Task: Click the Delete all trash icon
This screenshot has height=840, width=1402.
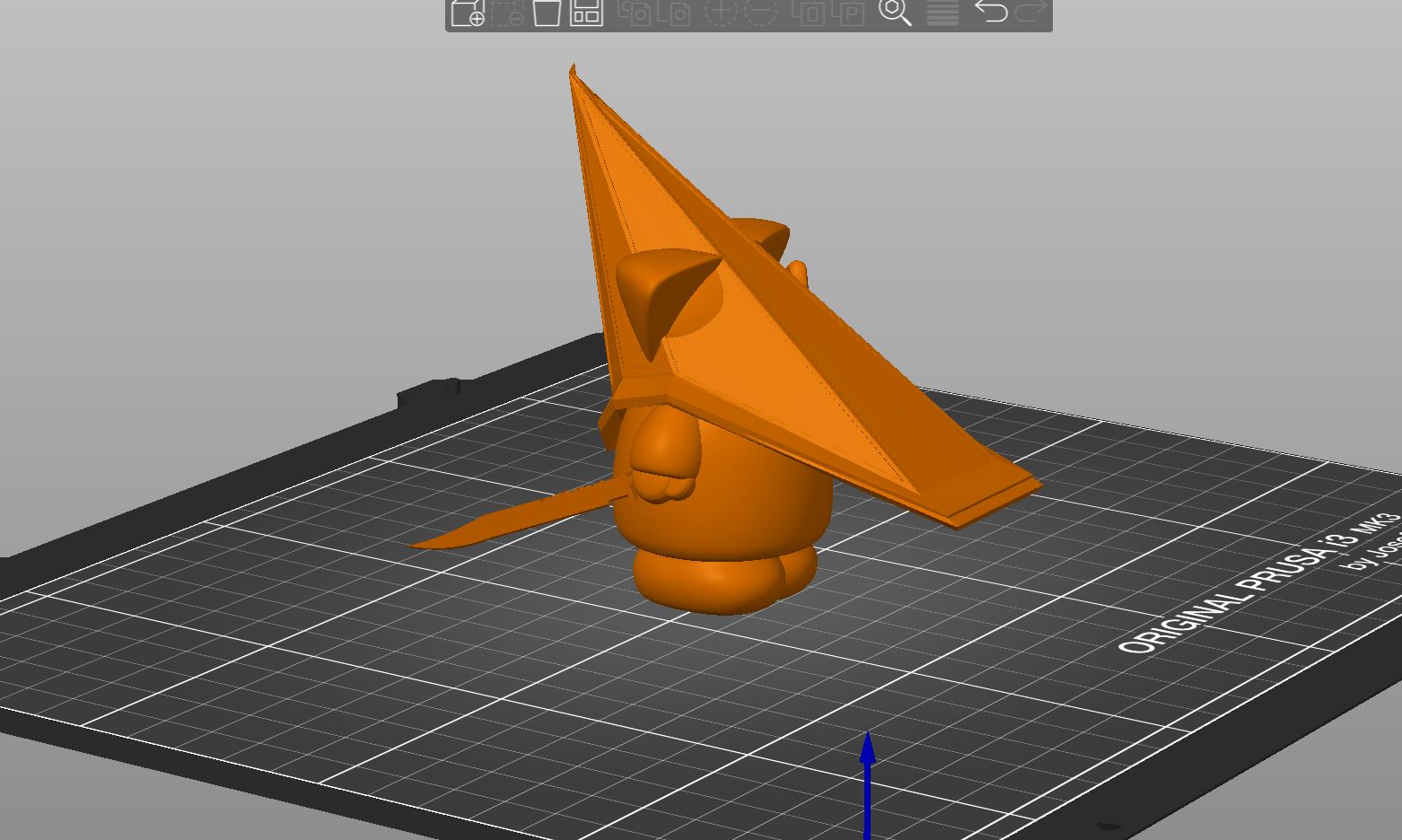Action: point(547,13)
